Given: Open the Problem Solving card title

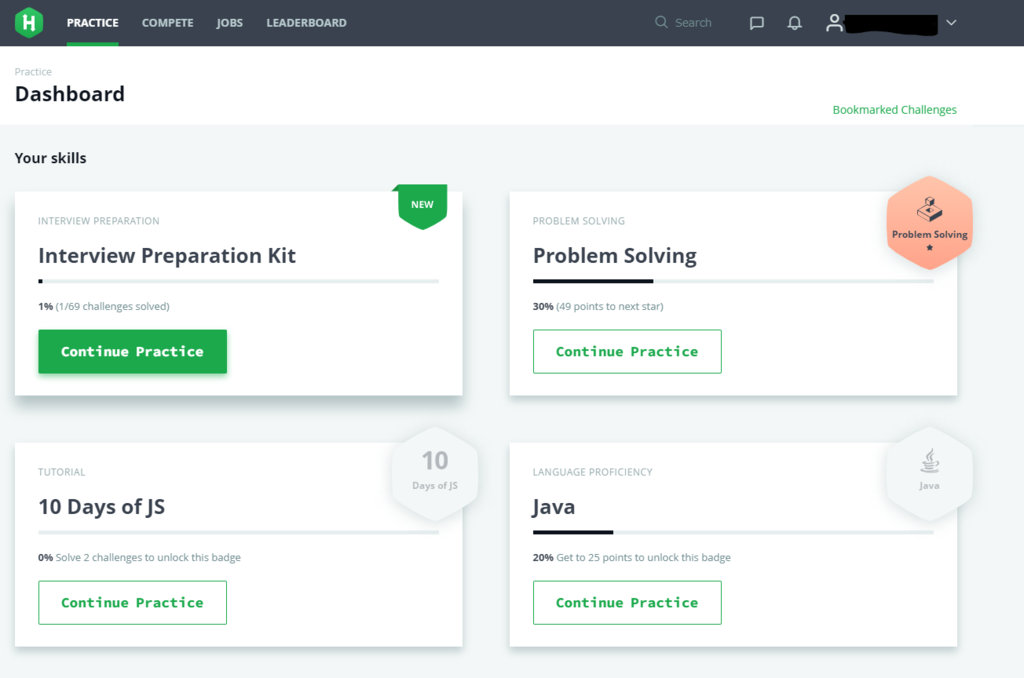Looking at the screenshot, I should click(615, 255).
